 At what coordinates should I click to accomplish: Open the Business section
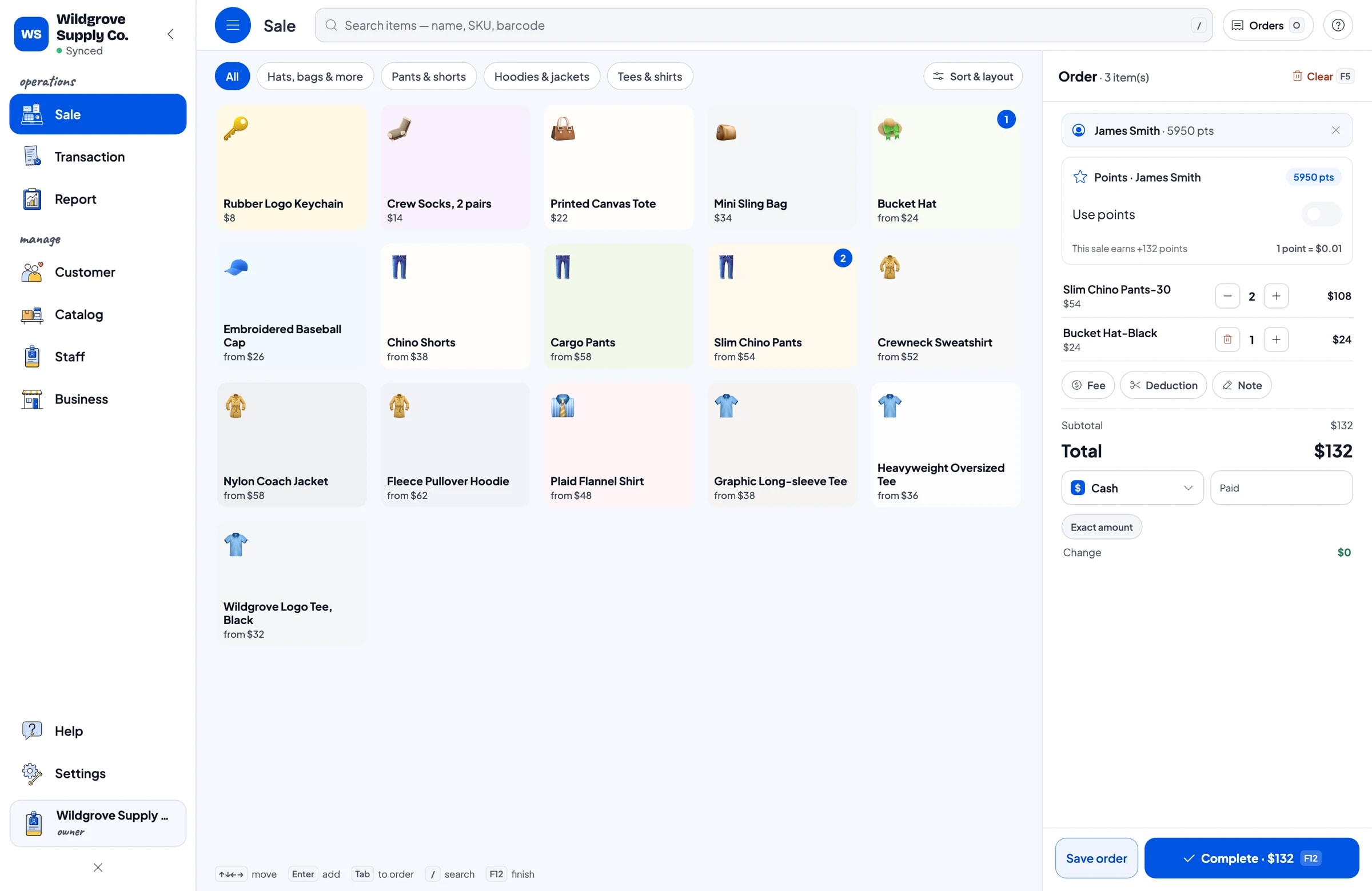coord(98,399)
